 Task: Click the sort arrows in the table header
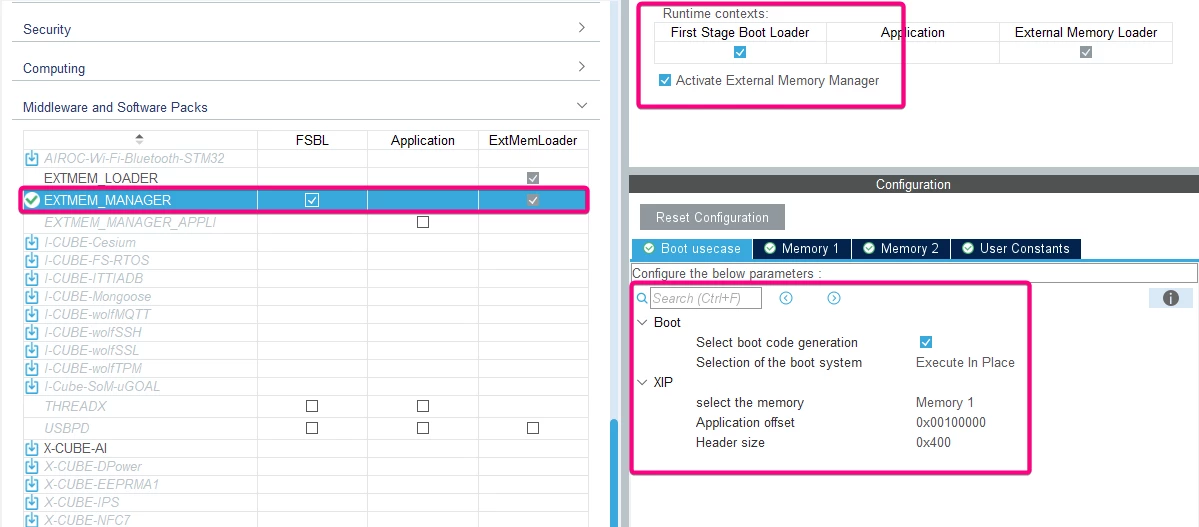tap(139, 138)
